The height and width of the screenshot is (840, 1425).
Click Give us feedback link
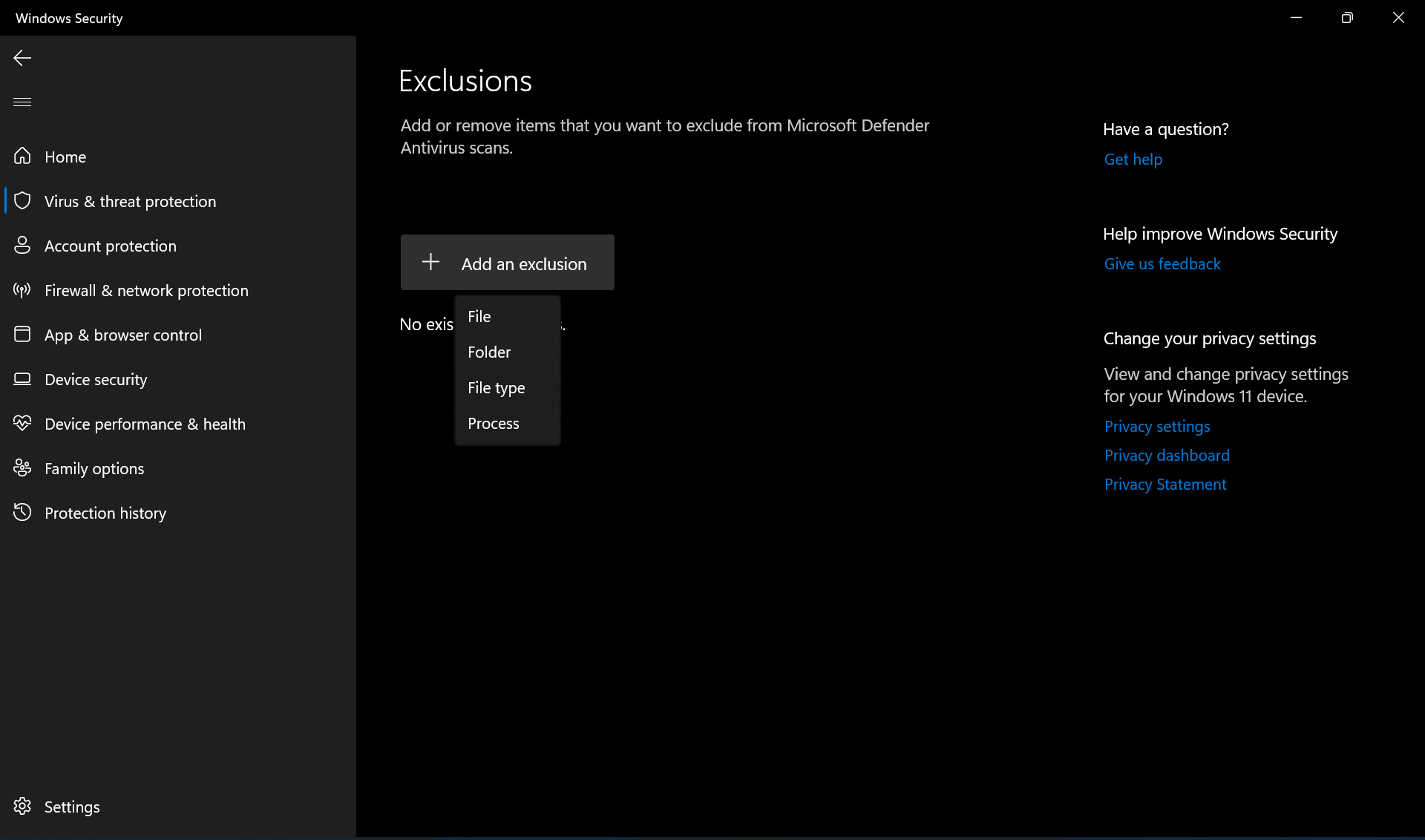[1162, 264]
